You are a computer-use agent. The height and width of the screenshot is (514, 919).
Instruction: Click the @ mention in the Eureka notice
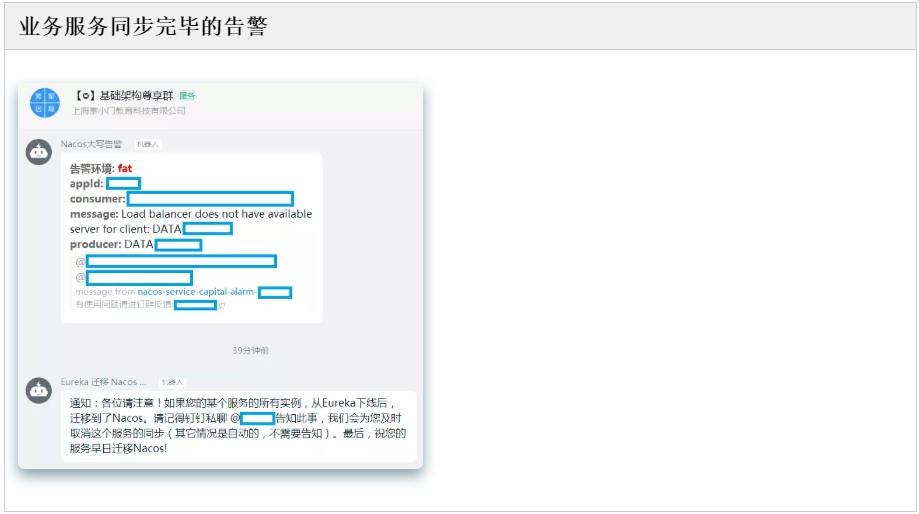253,418
